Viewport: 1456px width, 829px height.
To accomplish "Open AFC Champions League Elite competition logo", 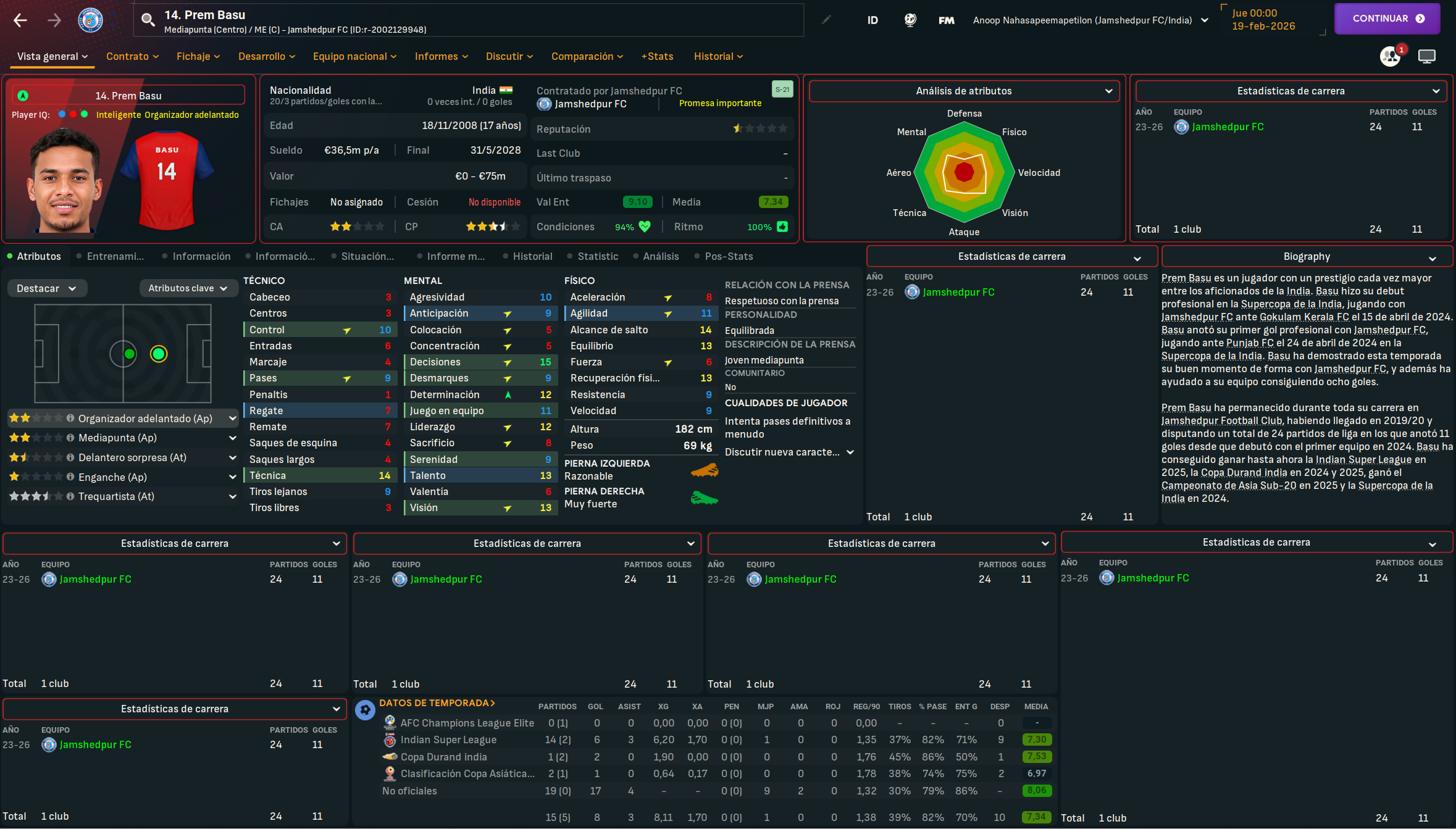I will coord(390,723).
